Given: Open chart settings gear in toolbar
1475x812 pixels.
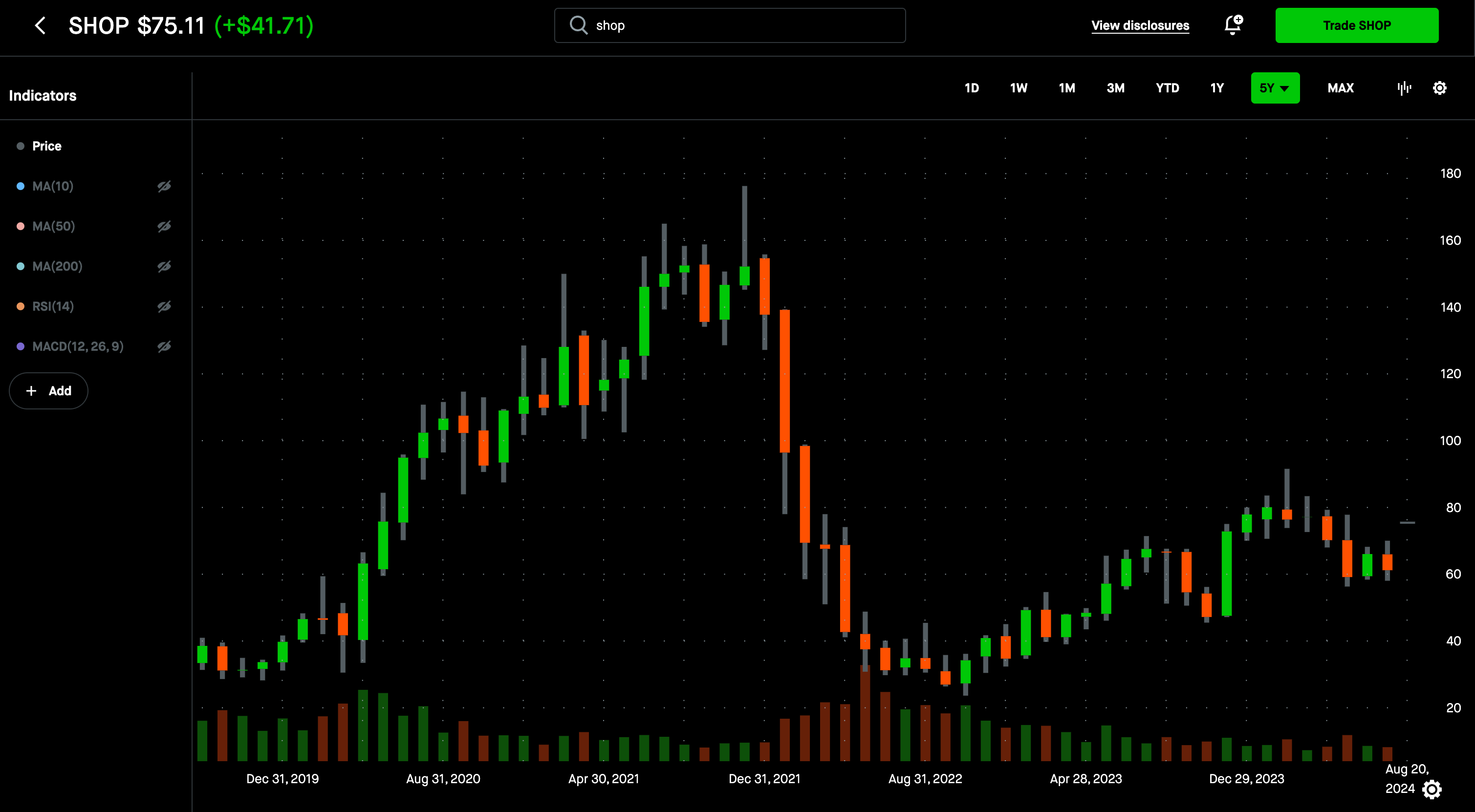Looking at the screenshot, I should click(1439, 87).
